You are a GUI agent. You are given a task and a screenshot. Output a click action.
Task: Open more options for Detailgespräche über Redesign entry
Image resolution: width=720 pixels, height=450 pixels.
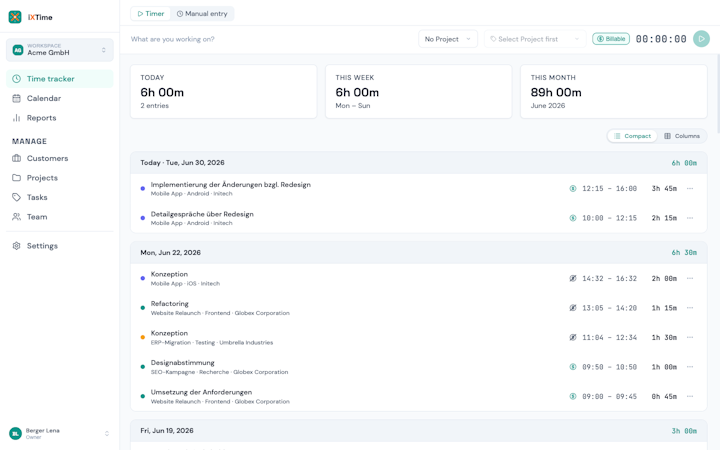[690, 218]
